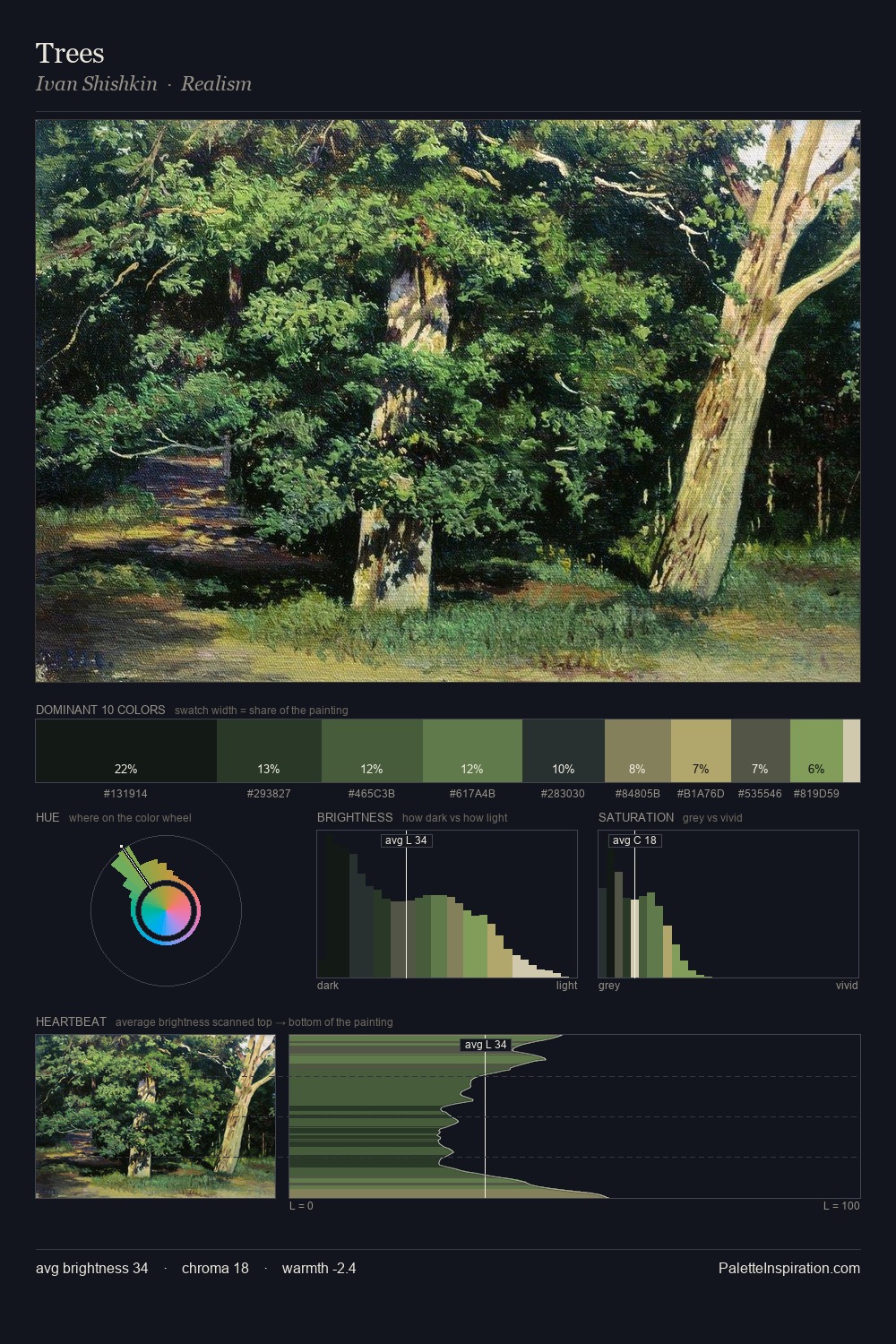Screen dimensions: 896x1344
Task: Click hex code #131914 text
Action: tap(125, 794)
